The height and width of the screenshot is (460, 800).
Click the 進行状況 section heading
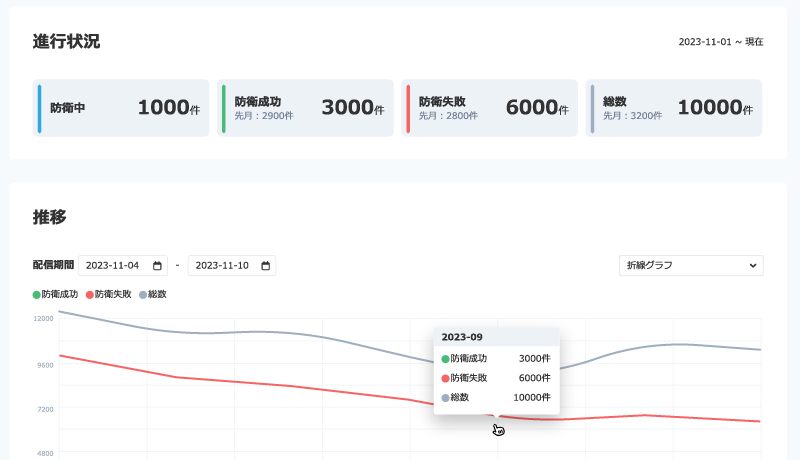(66, 41)
